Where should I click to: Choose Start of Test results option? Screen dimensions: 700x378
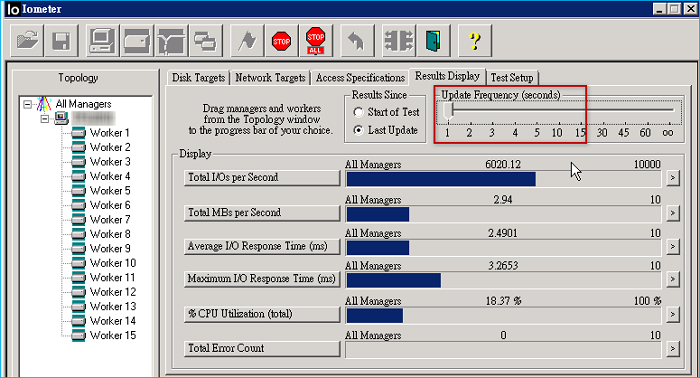358,112
